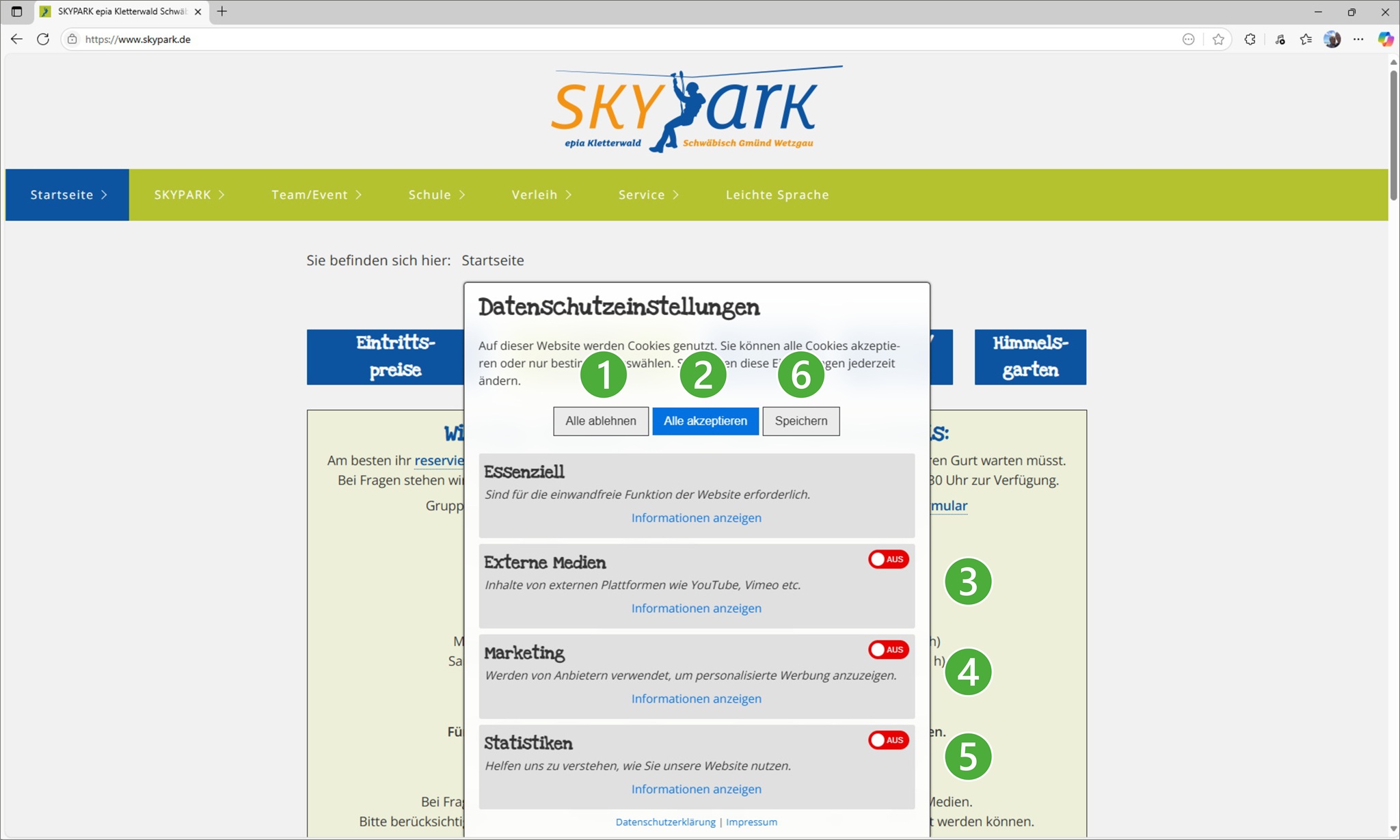Open the tab actions icon at top left
The width and height of the screenshot is (1400, 840).
(x=17, y=12)
